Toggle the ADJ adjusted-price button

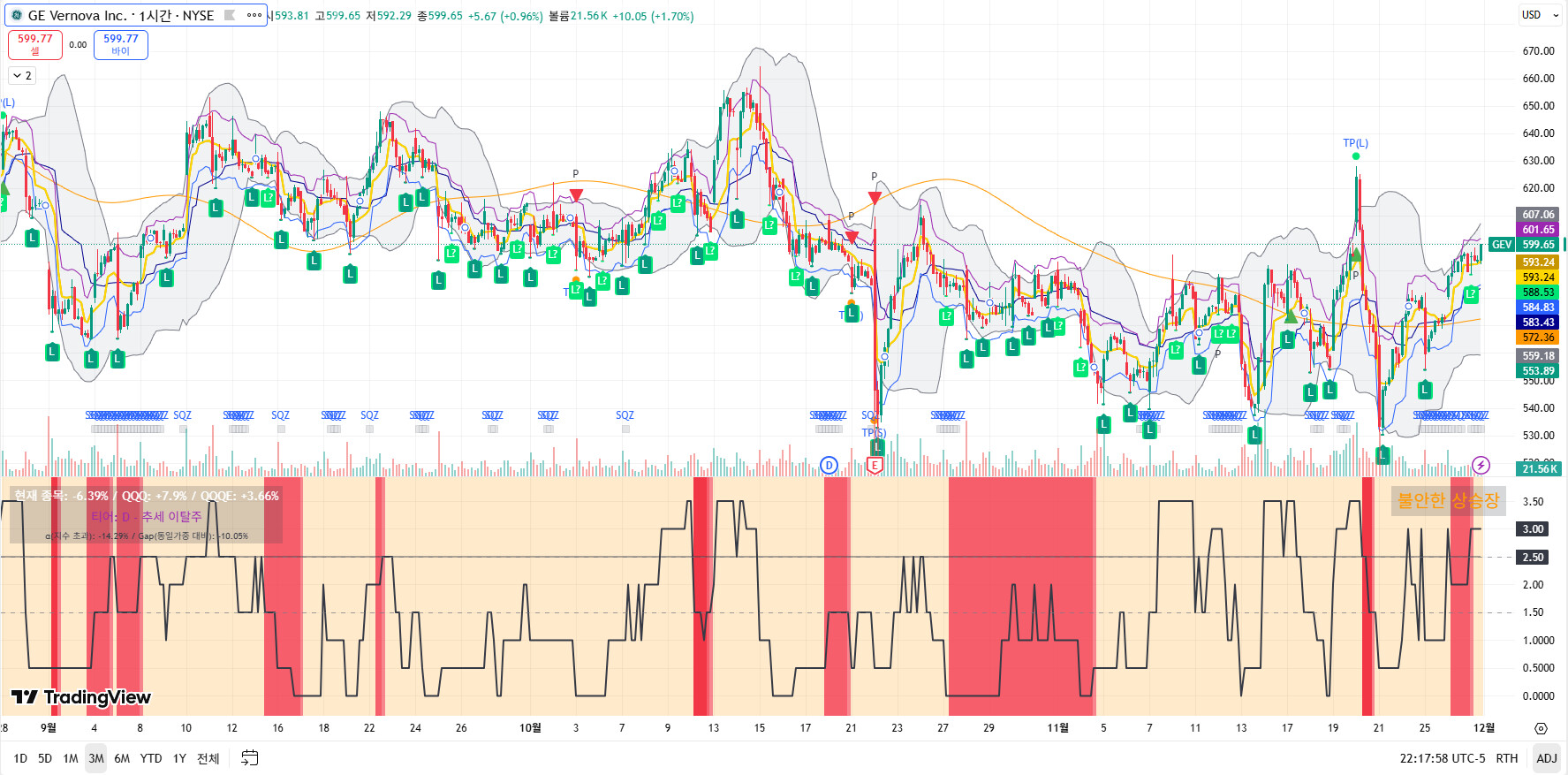(x=1547, y=758)
